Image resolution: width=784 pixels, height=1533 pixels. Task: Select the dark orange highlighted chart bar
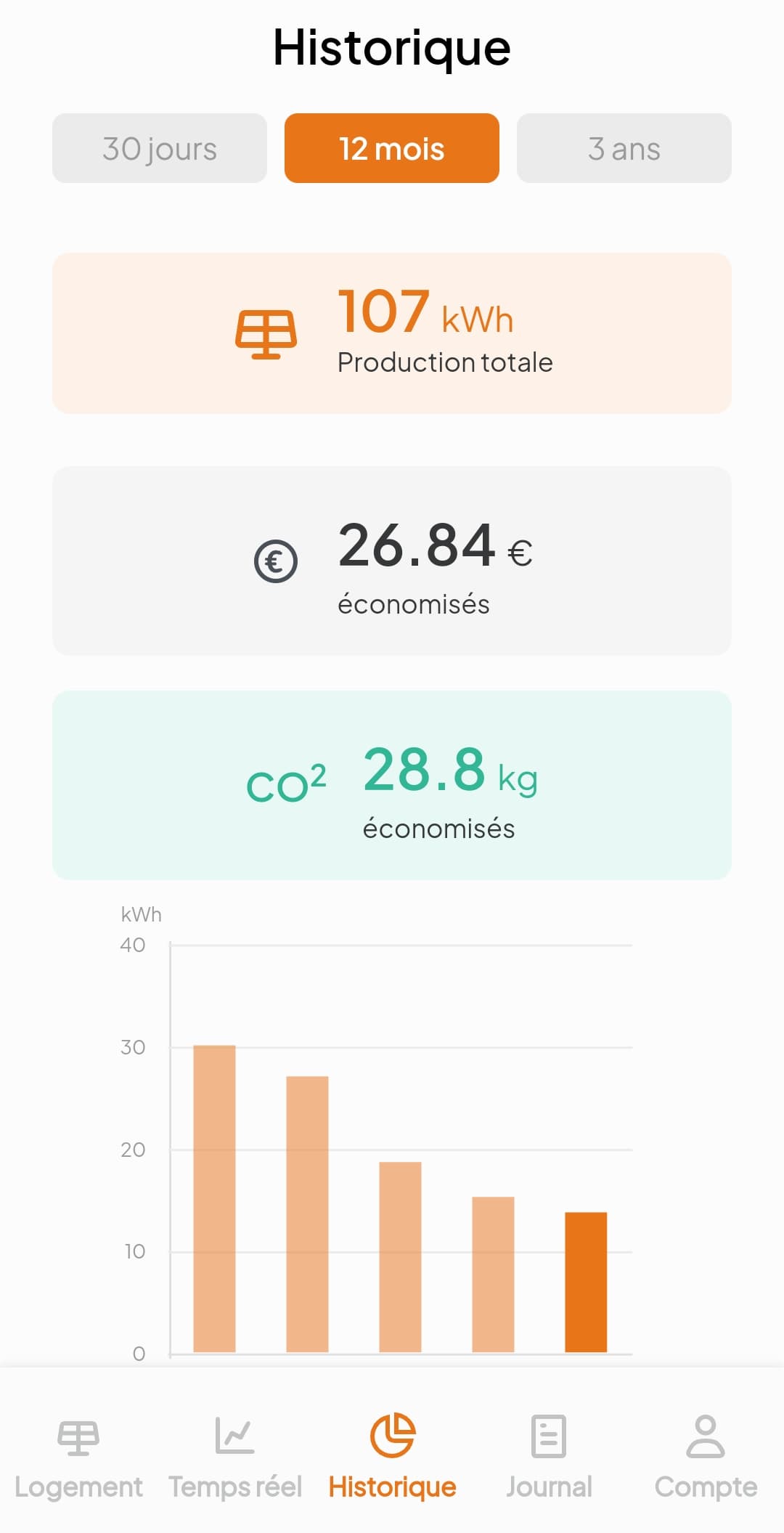pyautogui.click(x=586, y=1282)
